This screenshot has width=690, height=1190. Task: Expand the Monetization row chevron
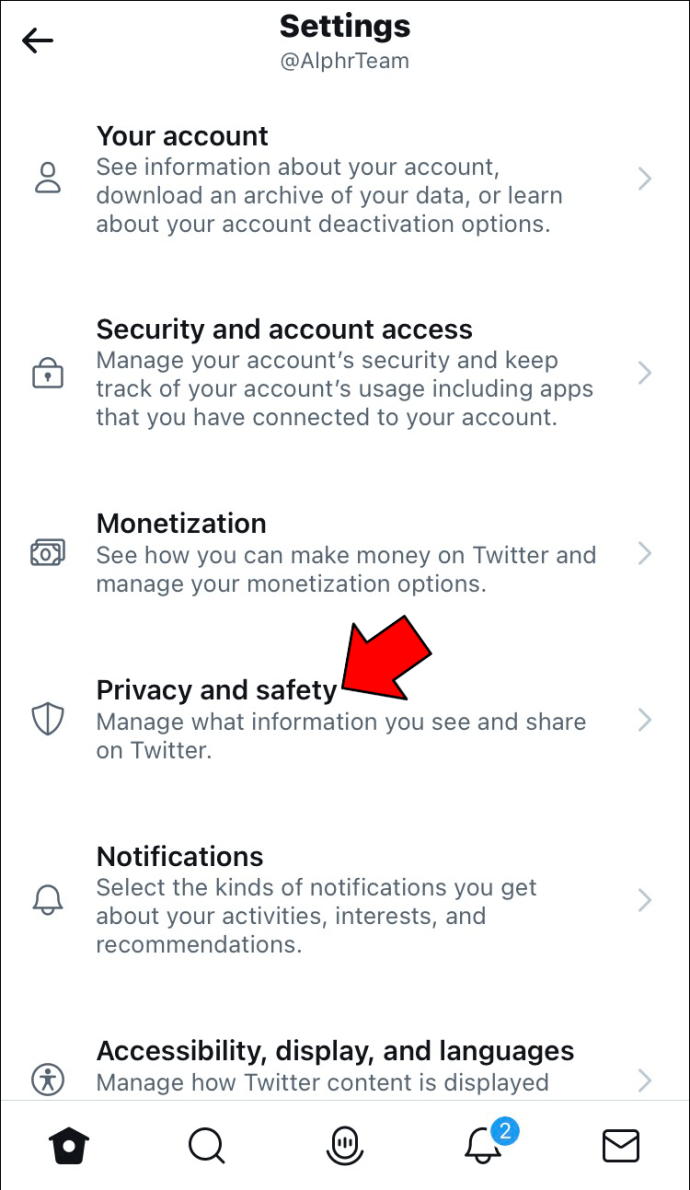644,553
